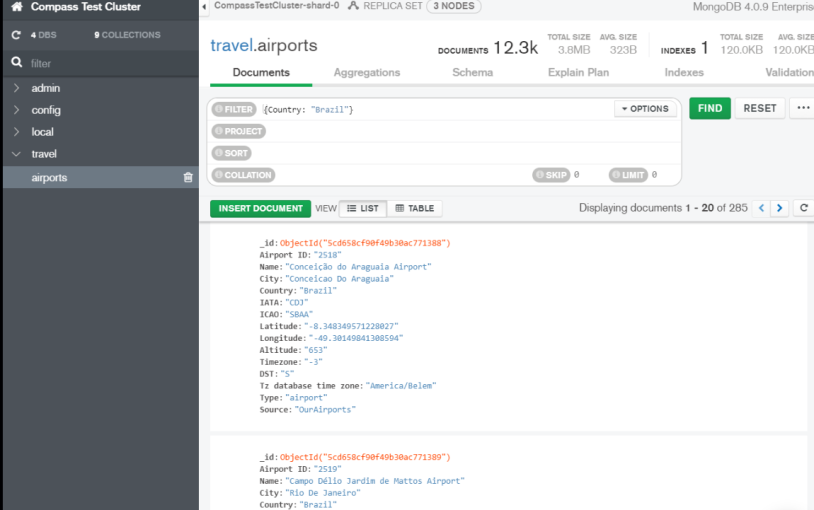Click the FILTER info label
Screen dimensions: 814x510
click(x=234, y=110)
